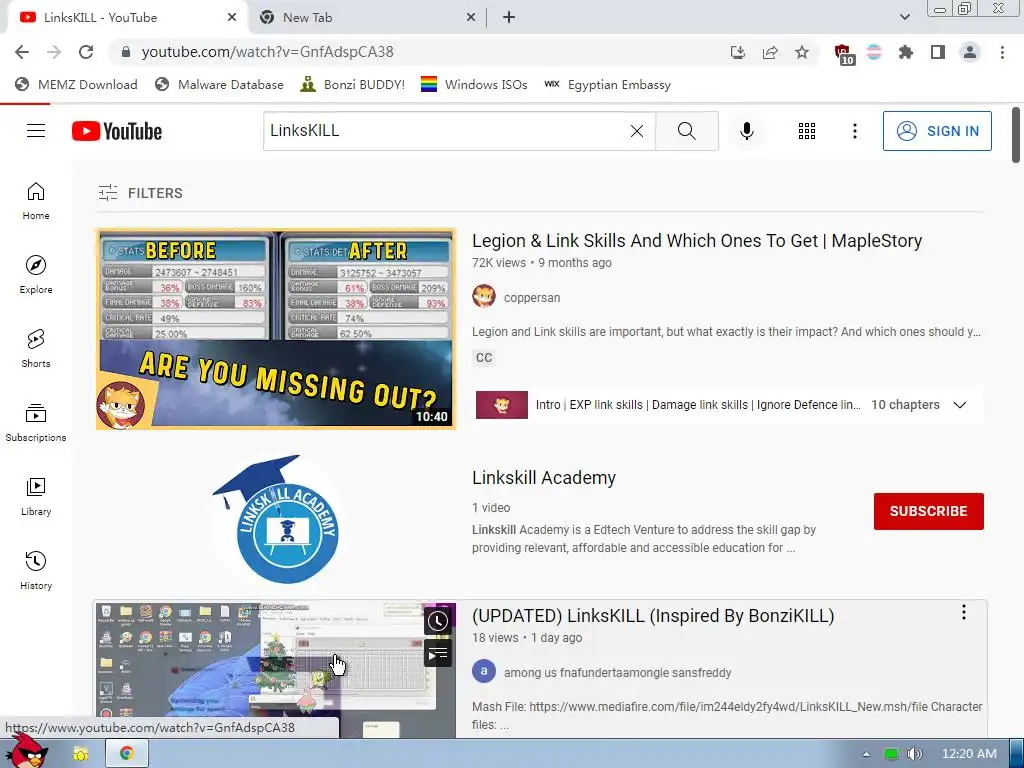Open Egyptian Embassy bookmark

coord(607,85)
